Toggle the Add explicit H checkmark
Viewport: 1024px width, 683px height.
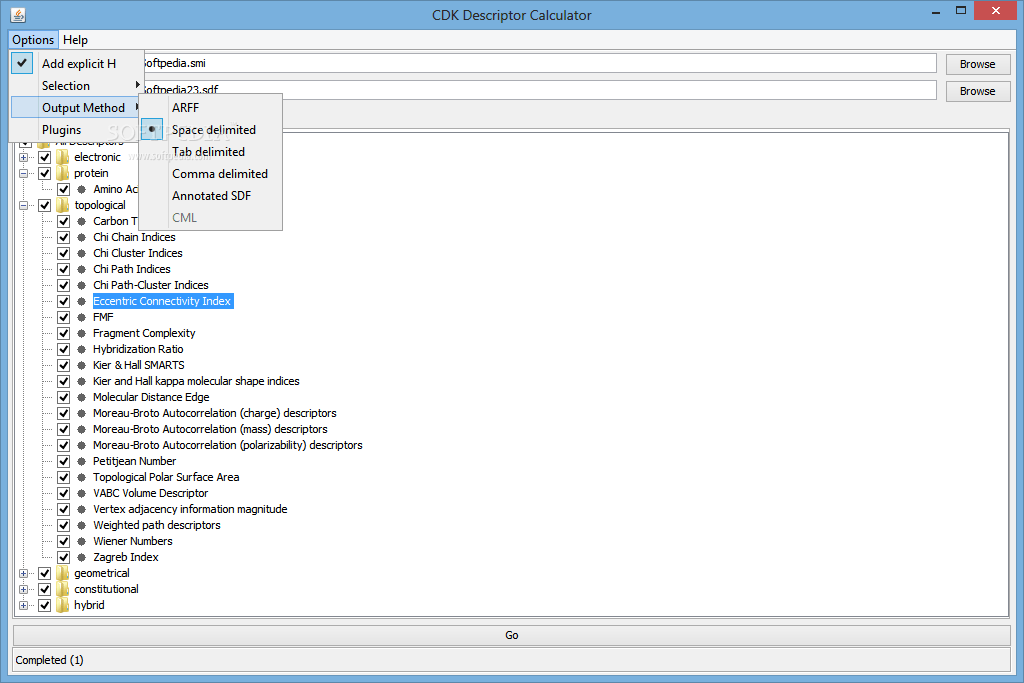(x=22, y=63)
